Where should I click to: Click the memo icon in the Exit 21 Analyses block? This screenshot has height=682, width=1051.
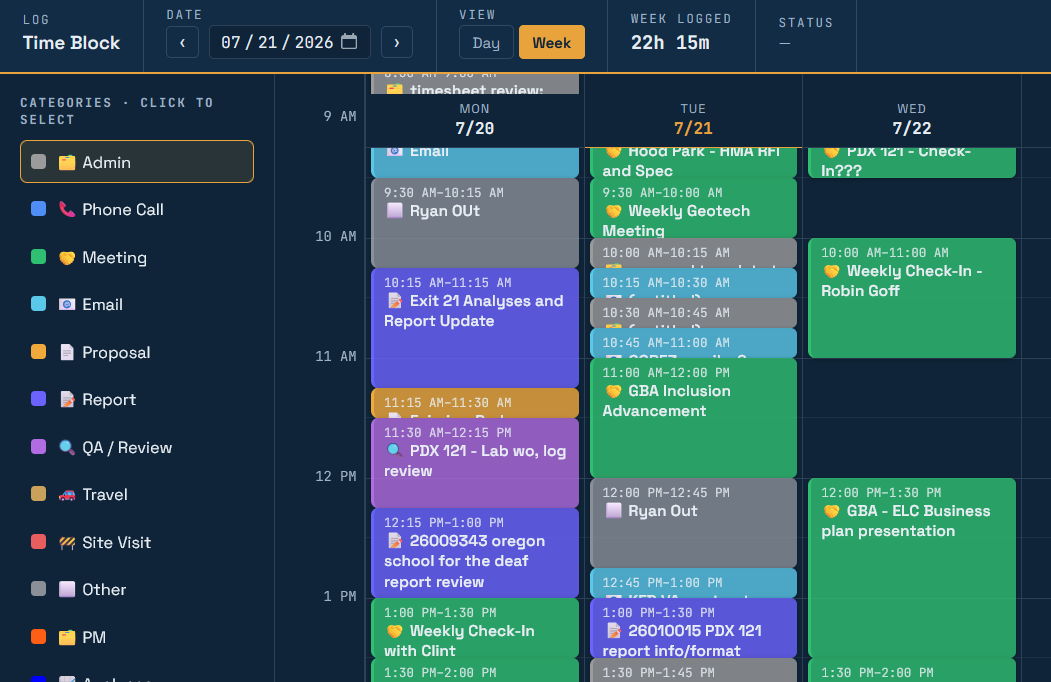(x=394, y=301)
